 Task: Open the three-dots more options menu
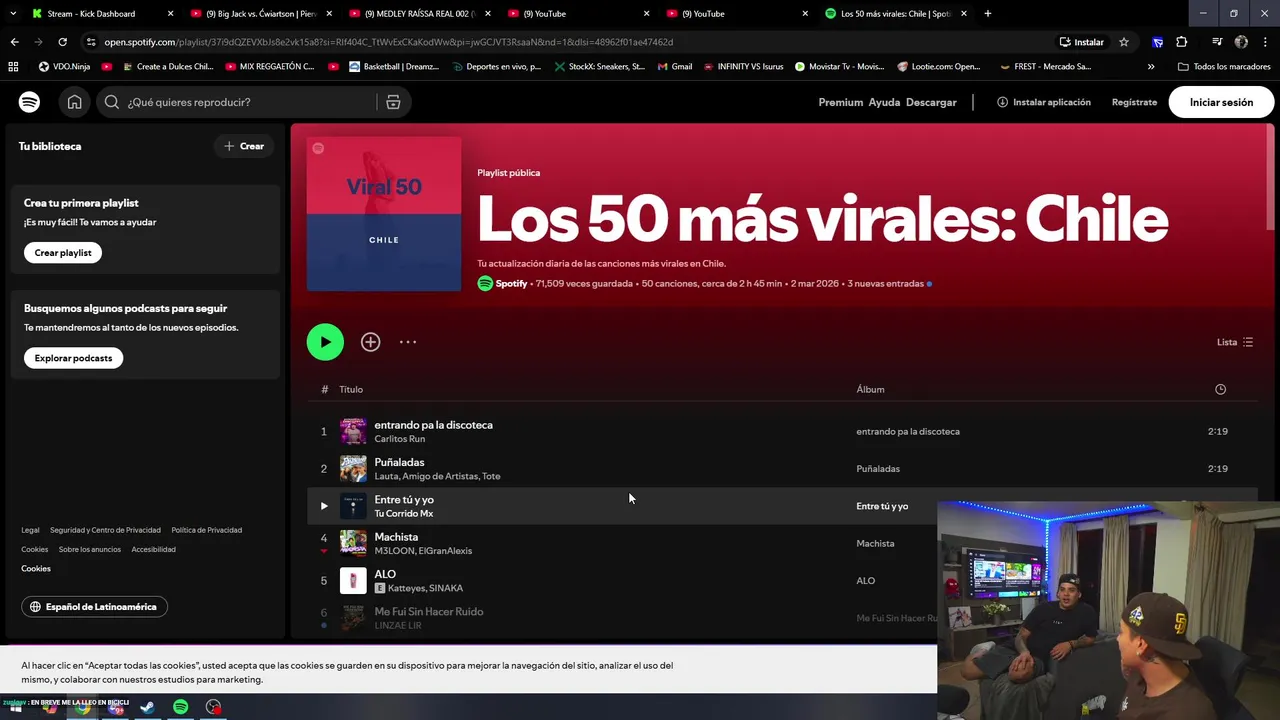click(408, 342)
